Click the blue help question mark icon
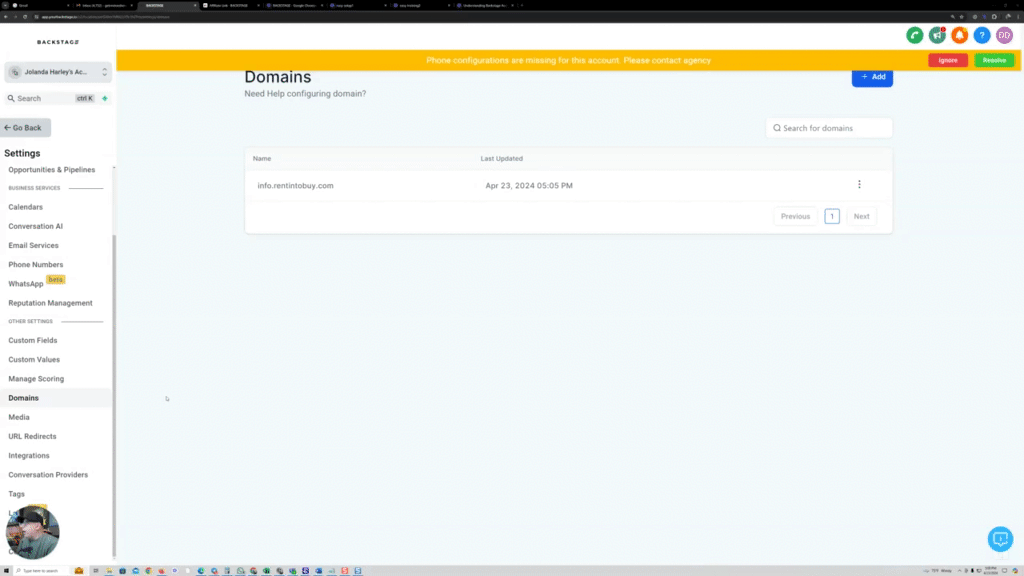The height and width of the screenshot is (576, 1024). coord(981,35)
